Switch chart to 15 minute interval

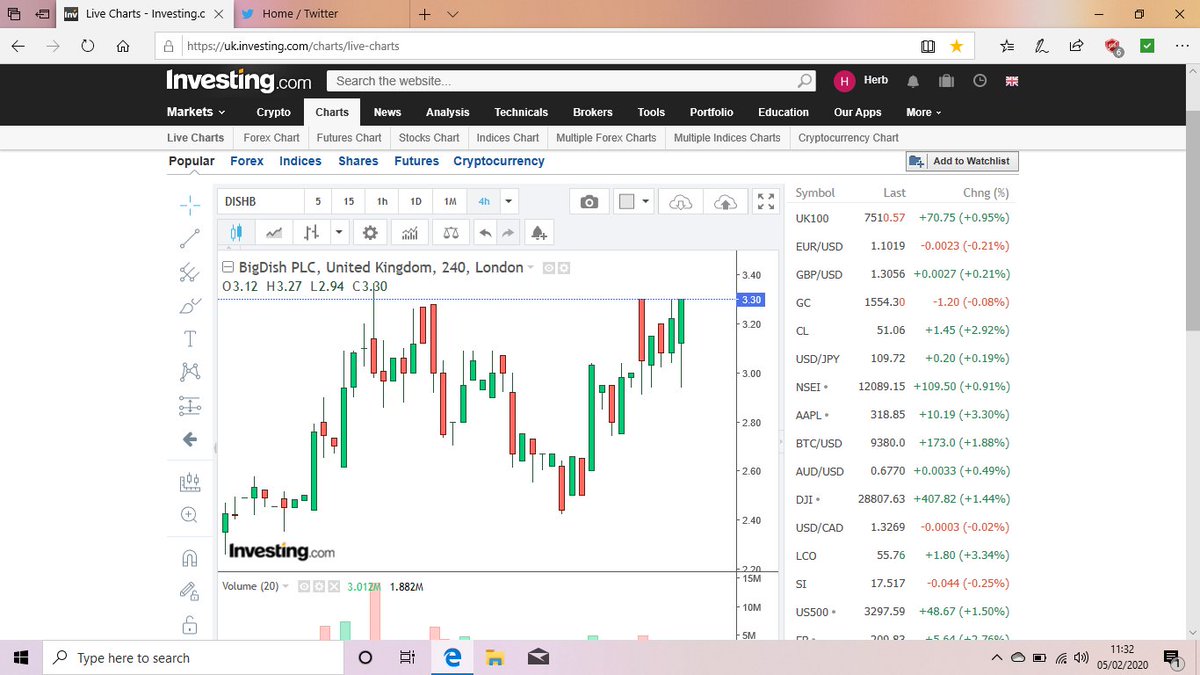click(x=349, y=201)
